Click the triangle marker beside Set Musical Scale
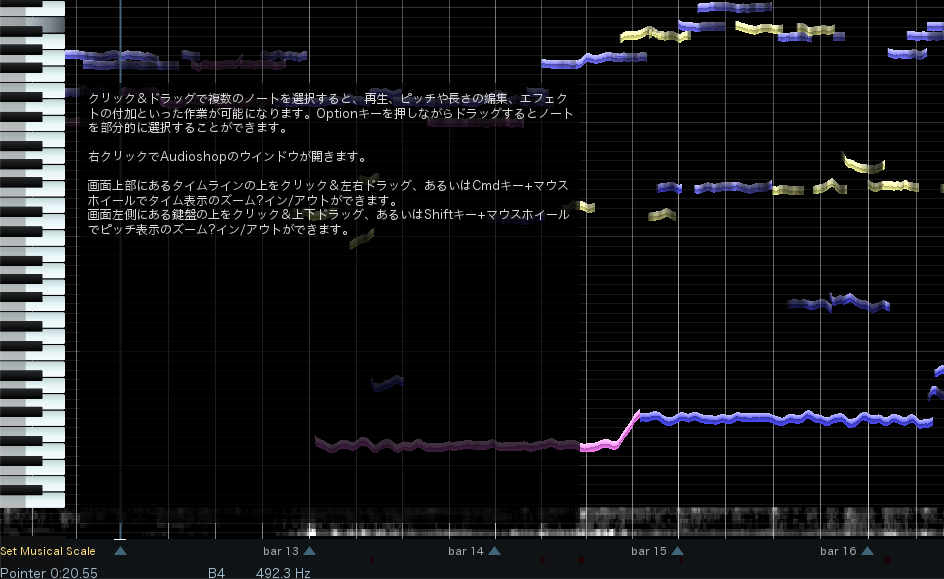This screenshot has width=944, height=579. [120, 551]
